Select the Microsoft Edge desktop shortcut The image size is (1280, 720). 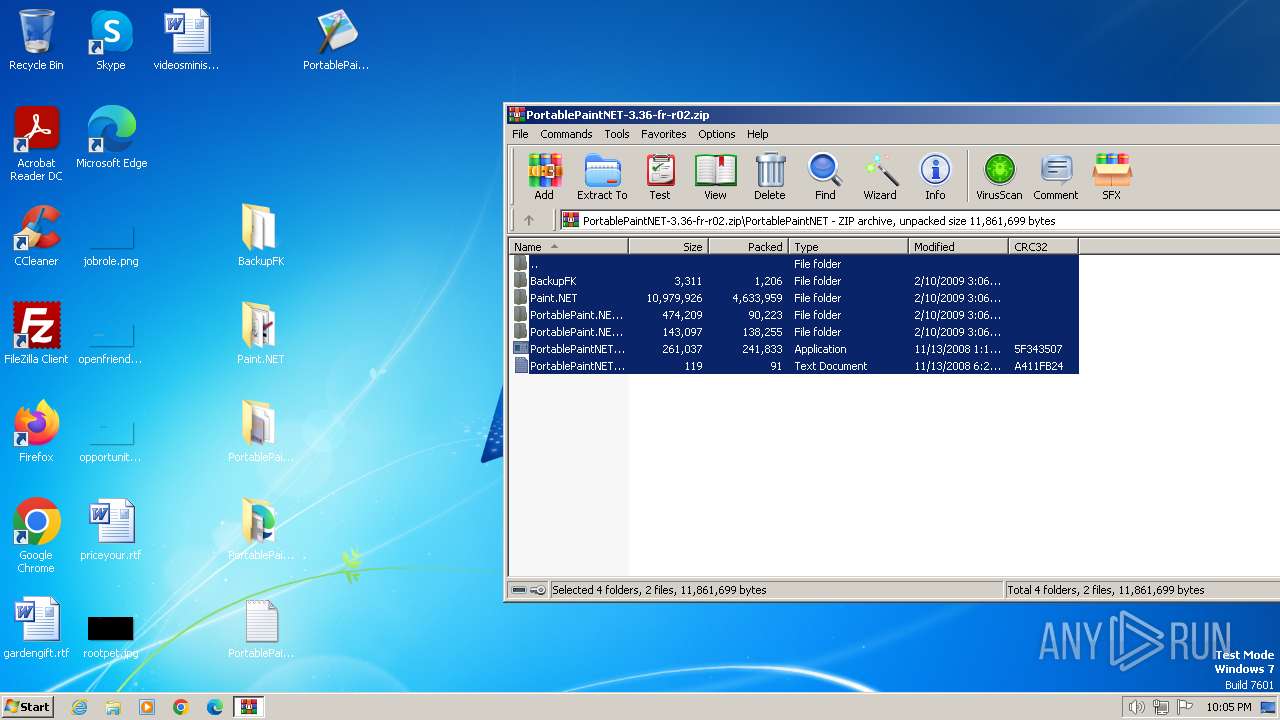pyautogui.click(x=111, y=138)
